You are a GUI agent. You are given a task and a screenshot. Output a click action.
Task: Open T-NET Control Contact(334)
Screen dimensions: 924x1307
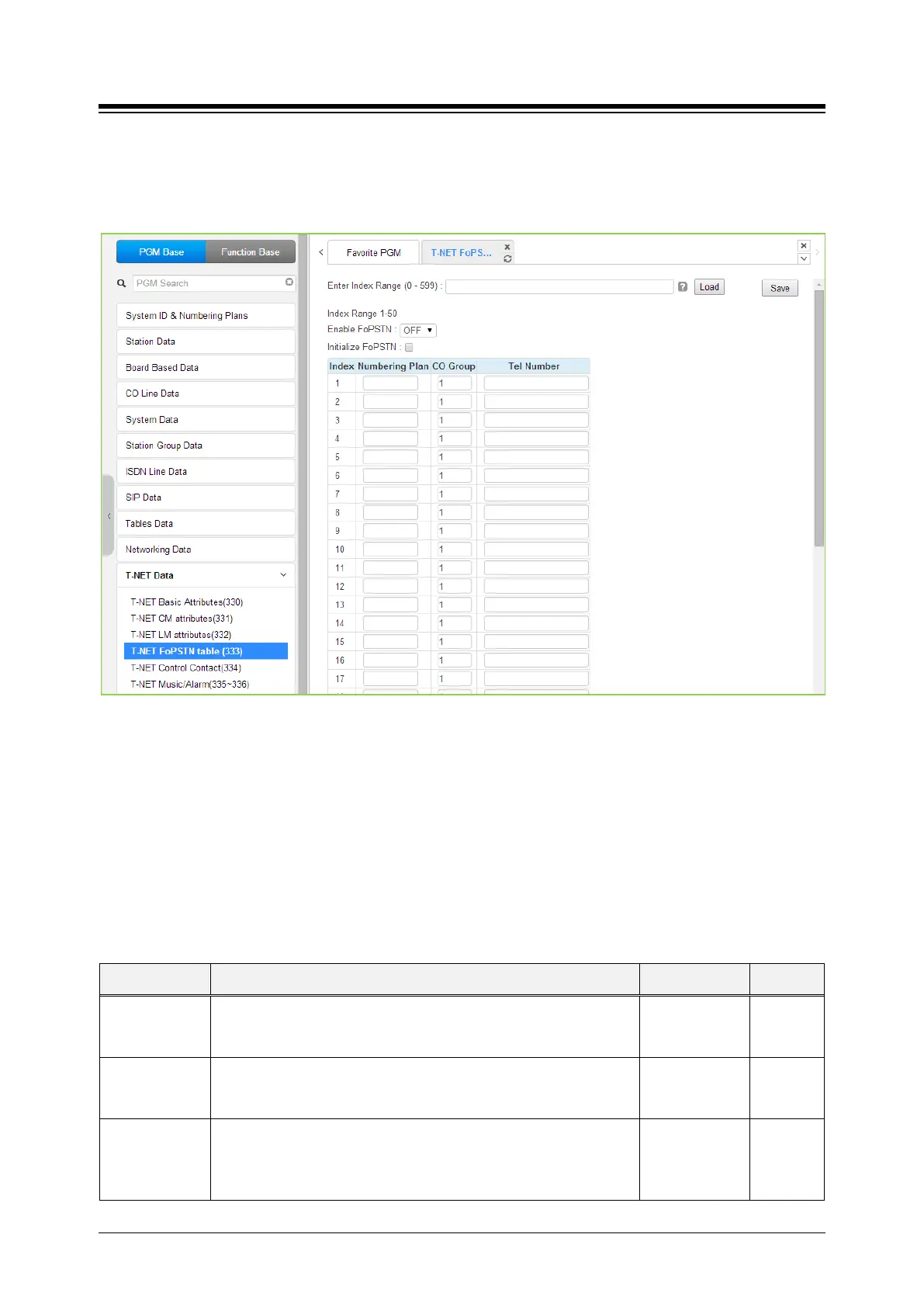(186, 667)
